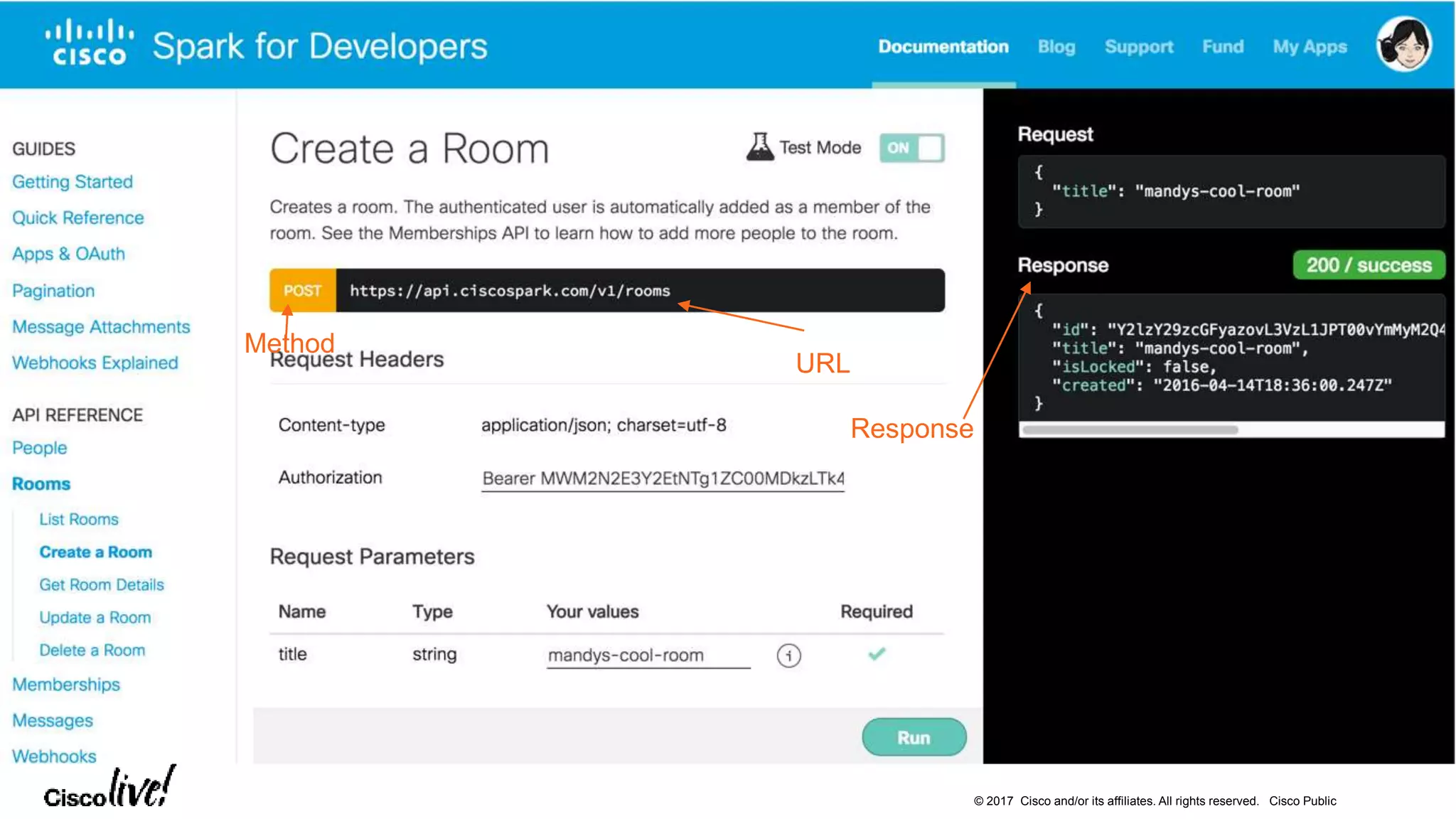The image size is (1456, 819).
Task: Click the Response panel horizontal scrollbar
Action: coord(1130,430)
